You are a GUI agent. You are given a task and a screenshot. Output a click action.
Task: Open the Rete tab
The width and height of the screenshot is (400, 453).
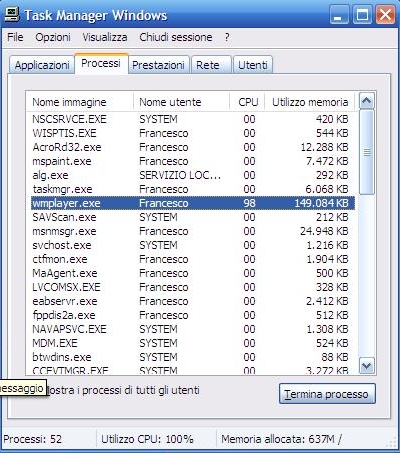(x=211, y=65)
